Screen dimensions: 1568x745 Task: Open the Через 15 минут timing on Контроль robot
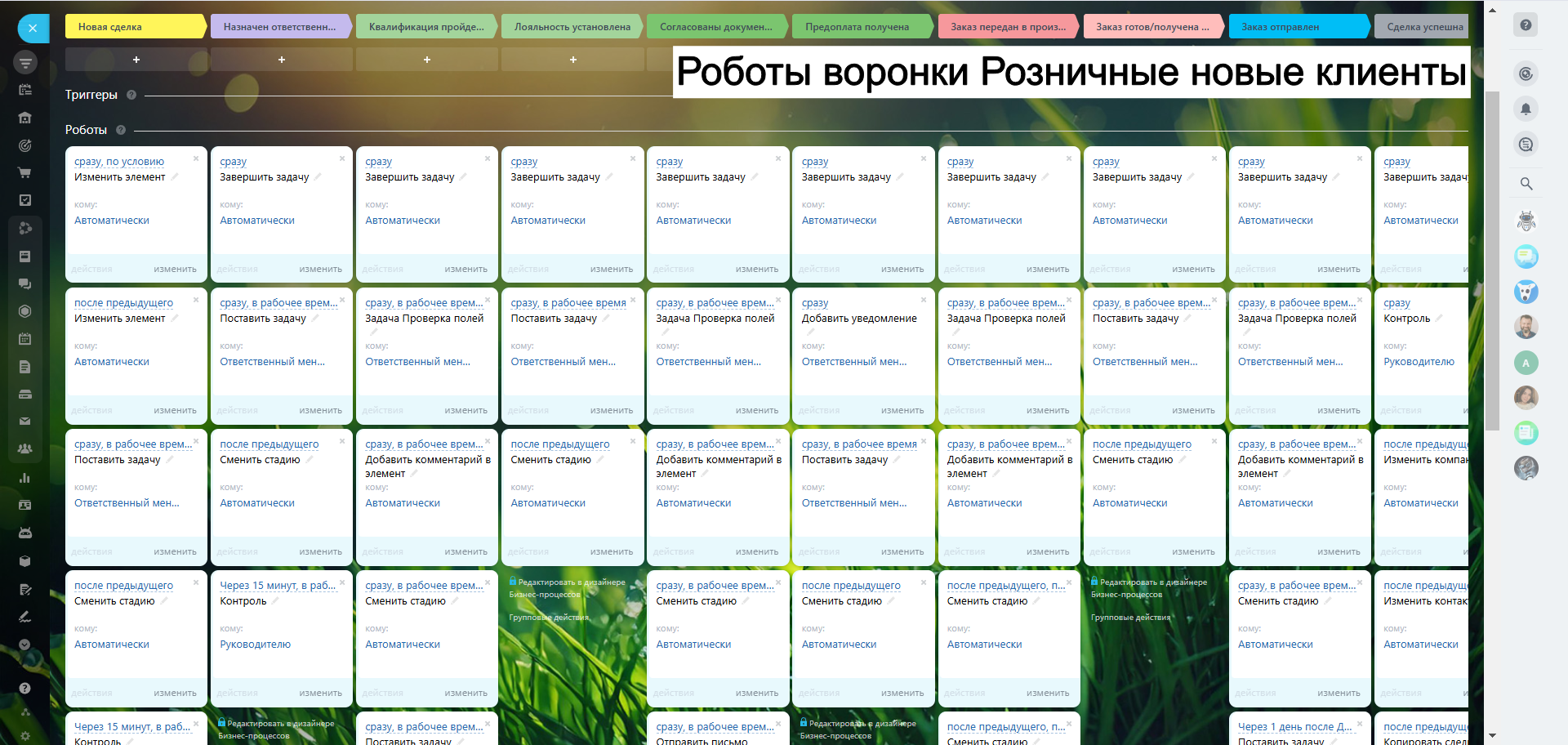278,586
